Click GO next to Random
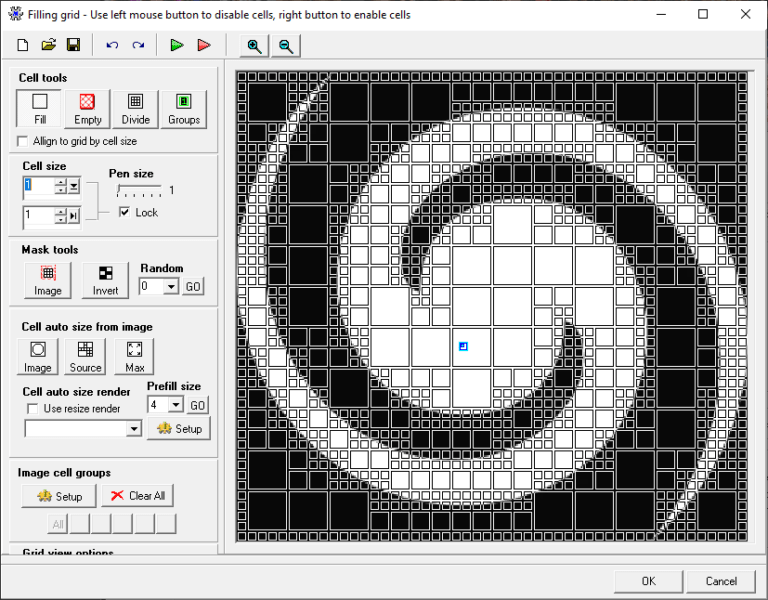The height and width of the screenshot is (600, 768). [193, 287]
